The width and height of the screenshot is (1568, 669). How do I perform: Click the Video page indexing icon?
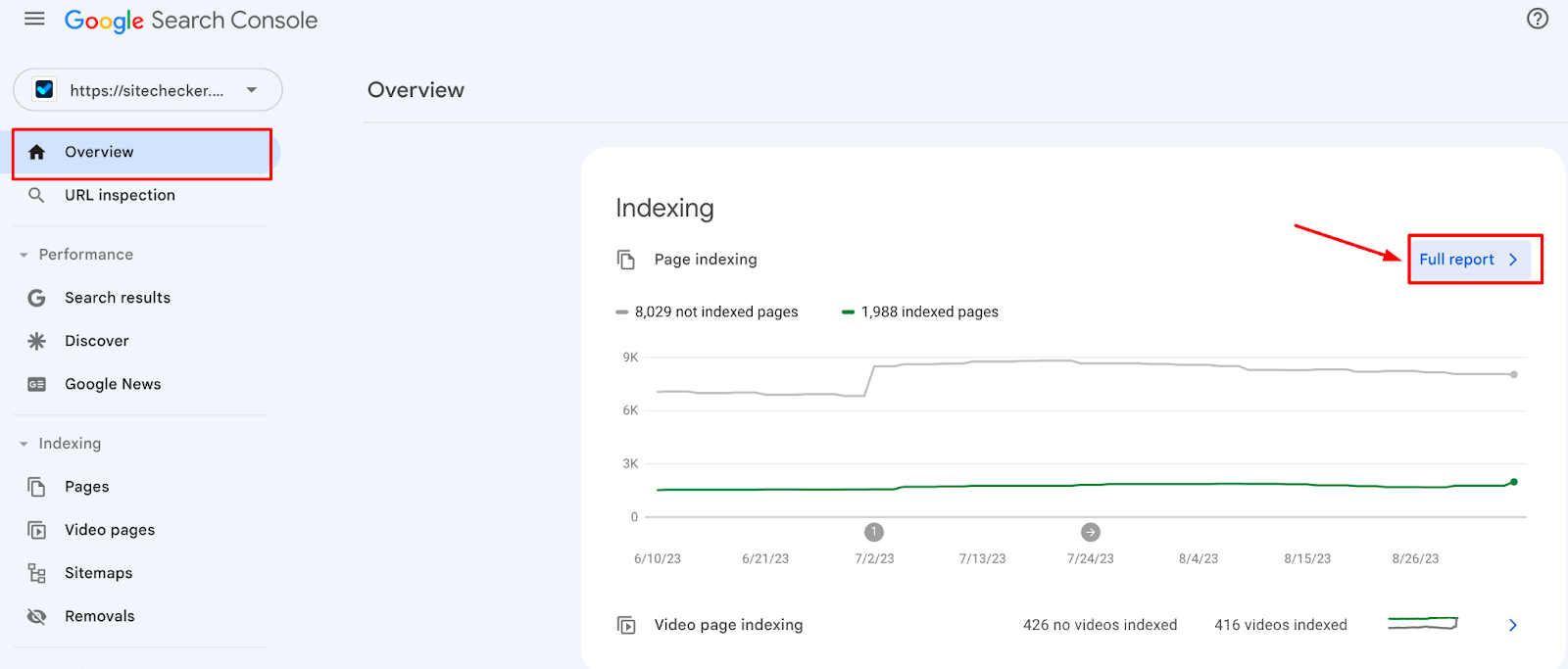(626, 625)
